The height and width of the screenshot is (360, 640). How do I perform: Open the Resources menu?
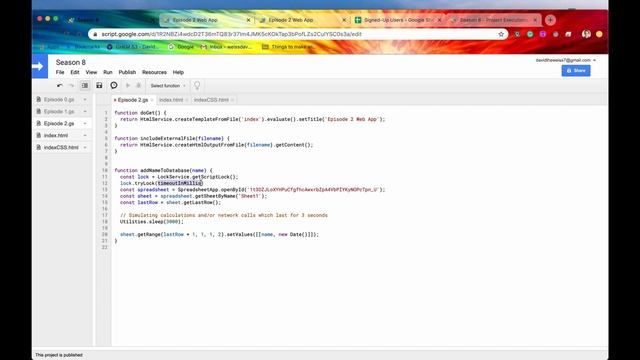(x=154, y=72)
